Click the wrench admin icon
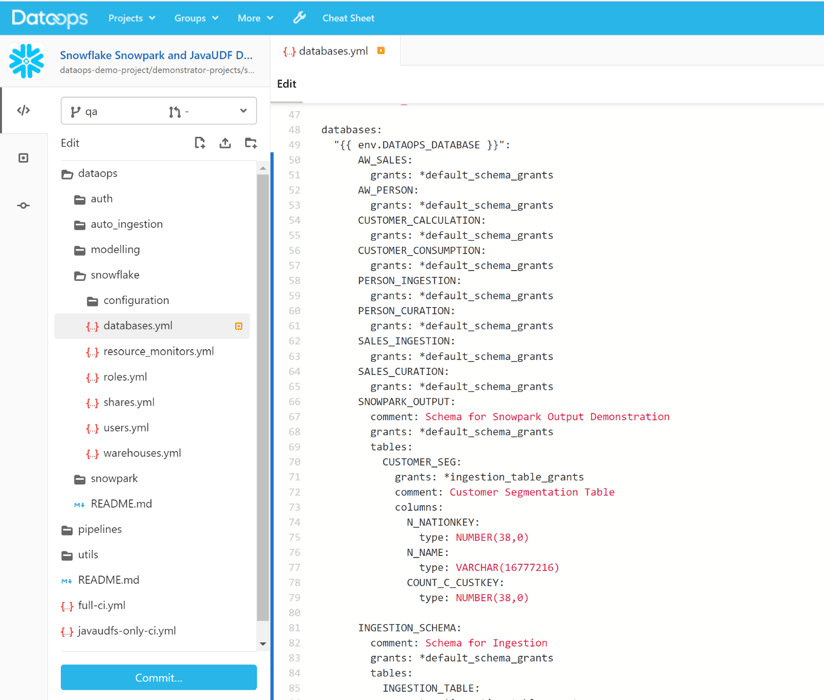 [x=300, y=18]
